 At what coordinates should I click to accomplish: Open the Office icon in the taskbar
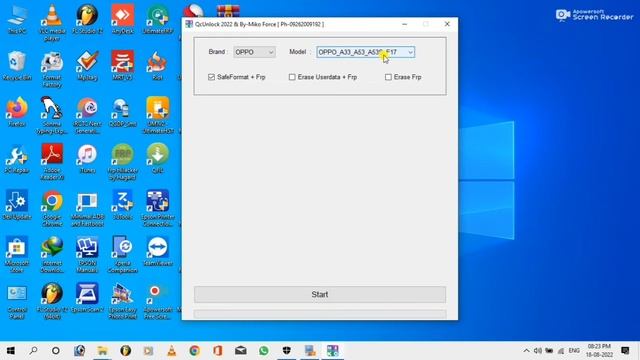[x=218, y=351]
